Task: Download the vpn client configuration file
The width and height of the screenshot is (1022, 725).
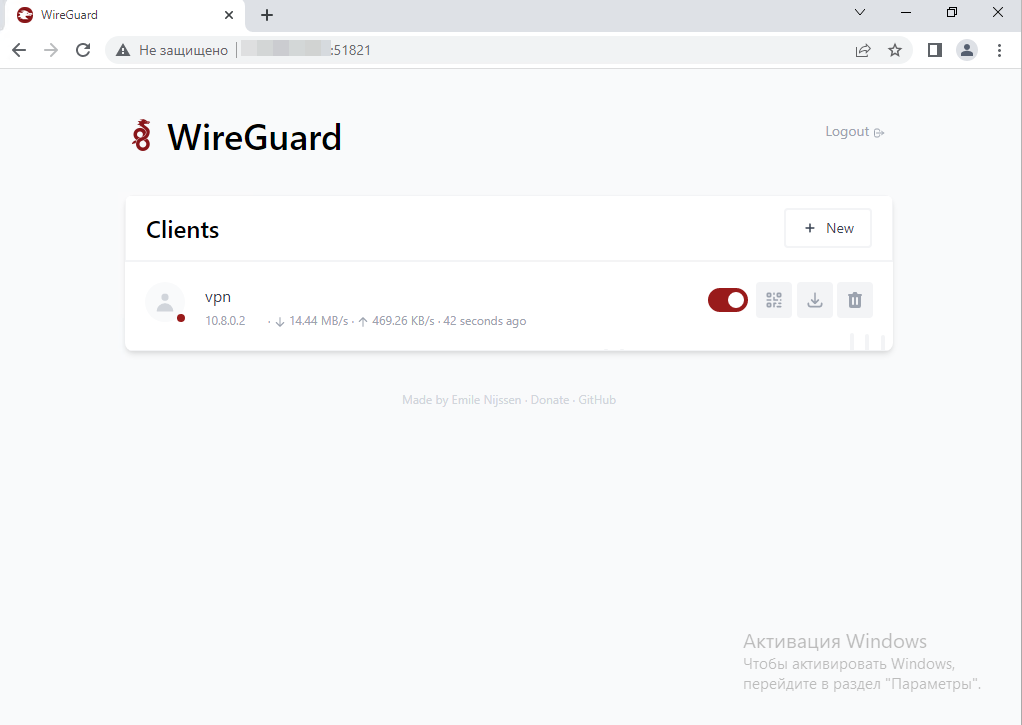Action: [814, 299]
